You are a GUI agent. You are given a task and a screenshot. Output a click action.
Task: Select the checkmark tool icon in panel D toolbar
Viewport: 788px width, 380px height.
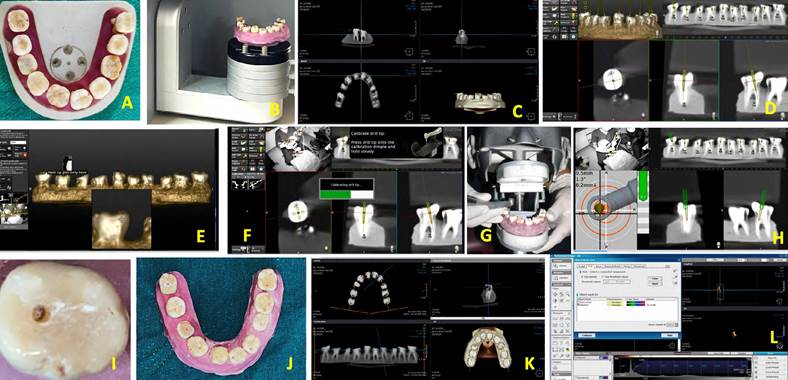(x=555, y=9)
